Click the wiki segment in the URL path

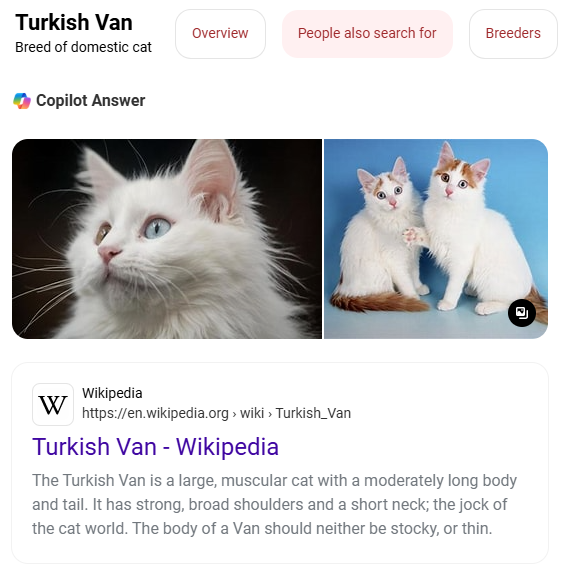[252, 413]
